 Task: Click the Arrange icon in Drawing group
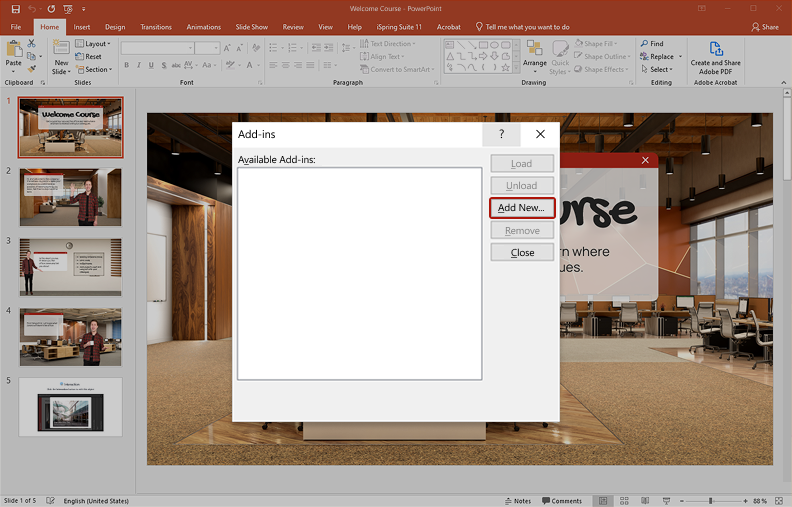pyautogui.click(x=535, y=50)
